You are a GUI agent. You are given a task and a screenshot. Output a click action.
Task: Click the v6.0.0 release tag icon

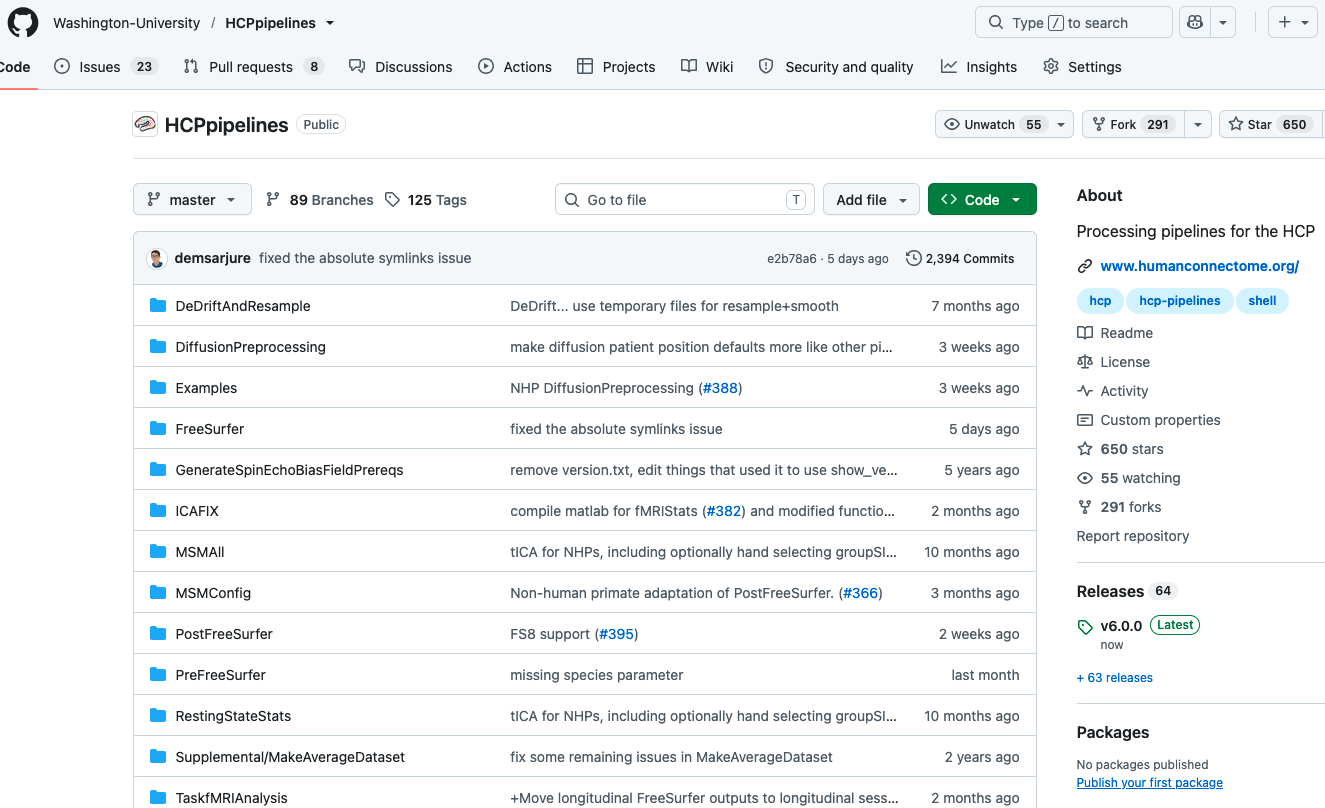tap(1085, 627)
